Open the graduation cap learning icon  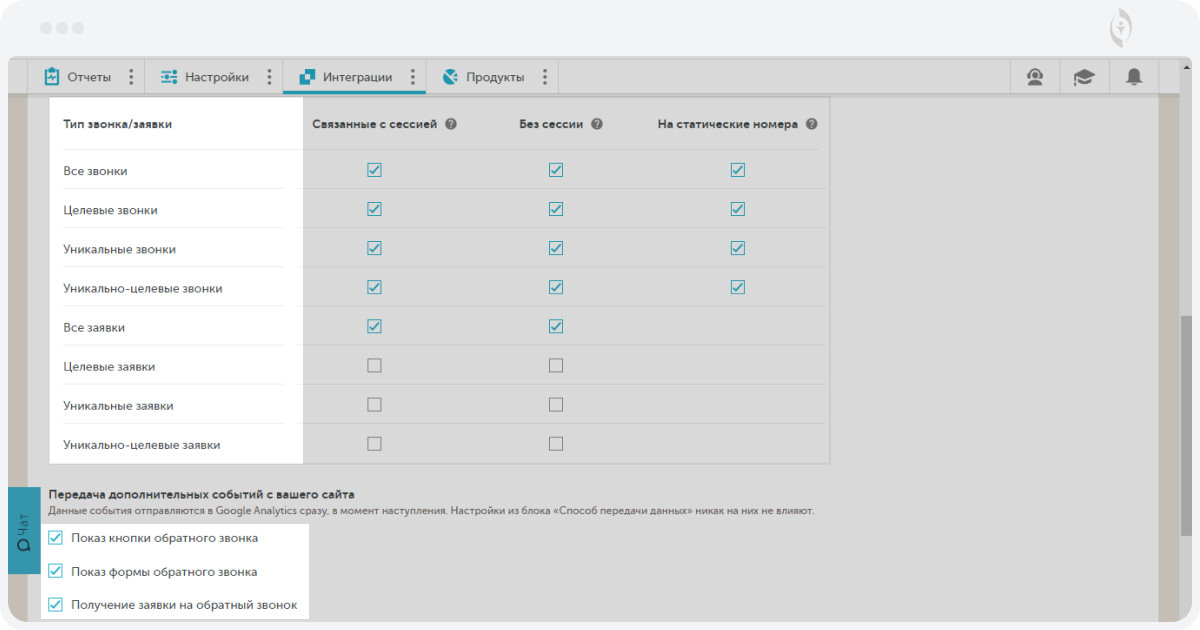pyautogui.click(x=1084, y=77)
